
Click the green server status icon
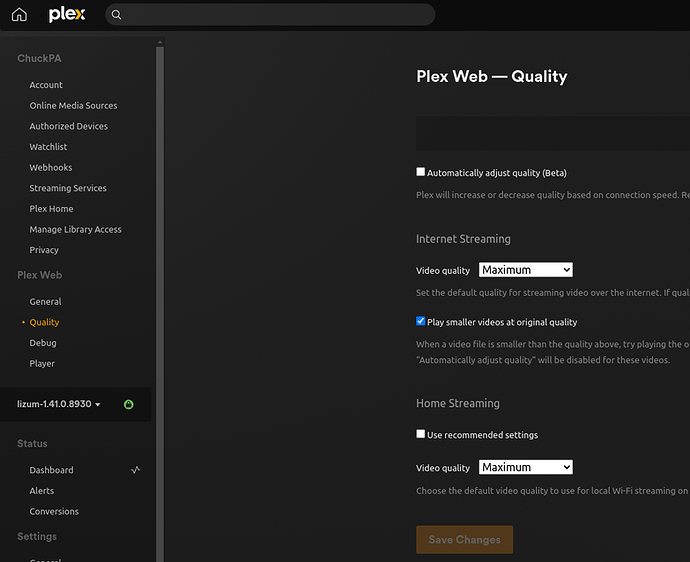tap(128, 404)
